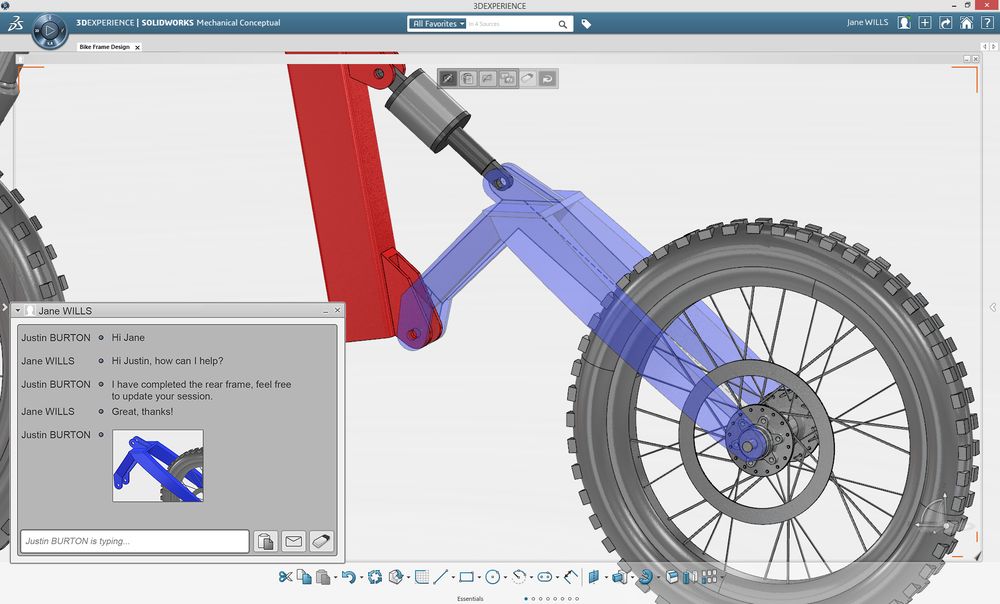Click the Undo arrow in bottom toolbar

[347, 577]
